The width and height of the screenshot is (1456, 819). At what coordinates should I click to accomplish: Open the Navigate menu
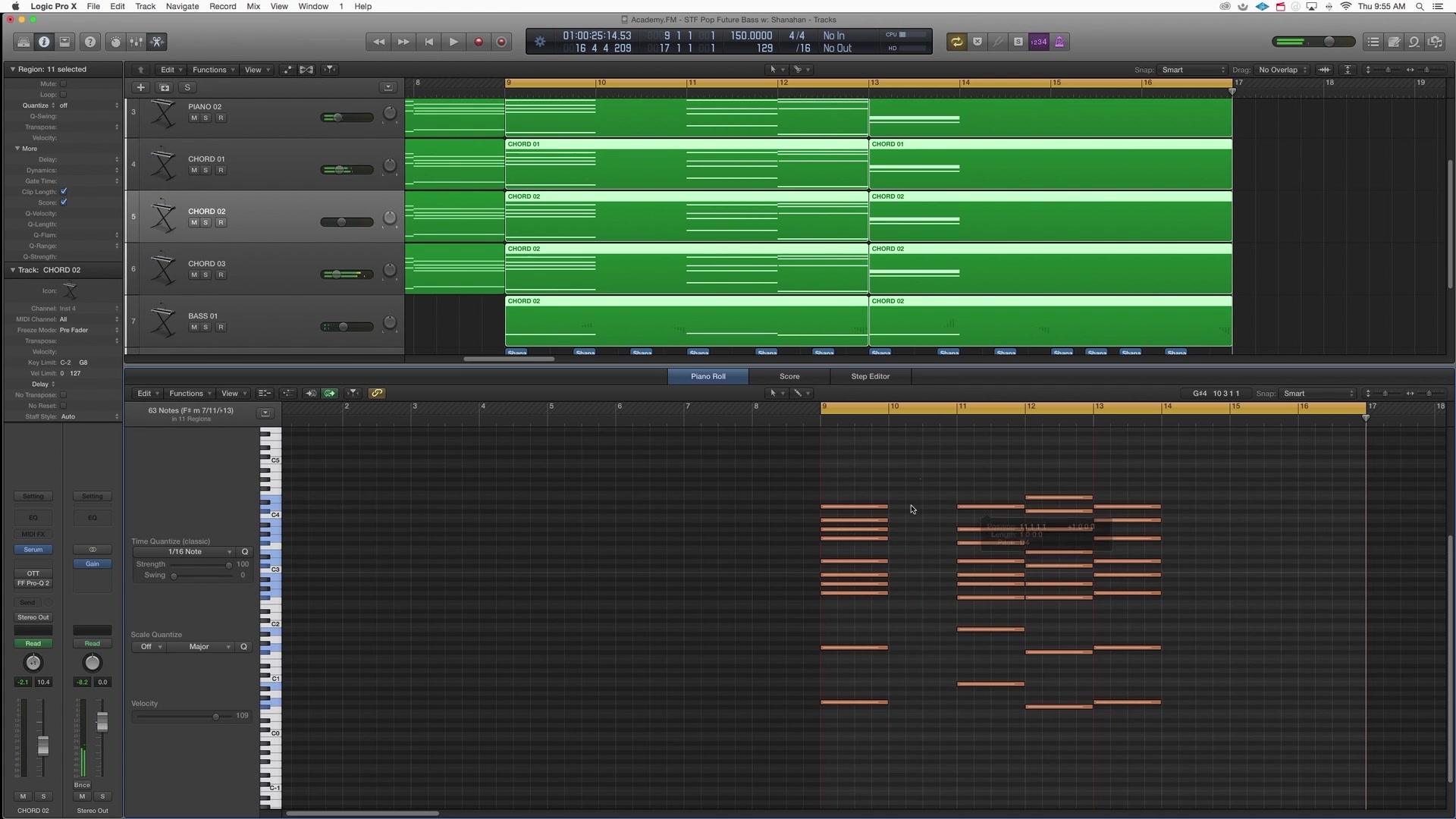tap(182, 6)
